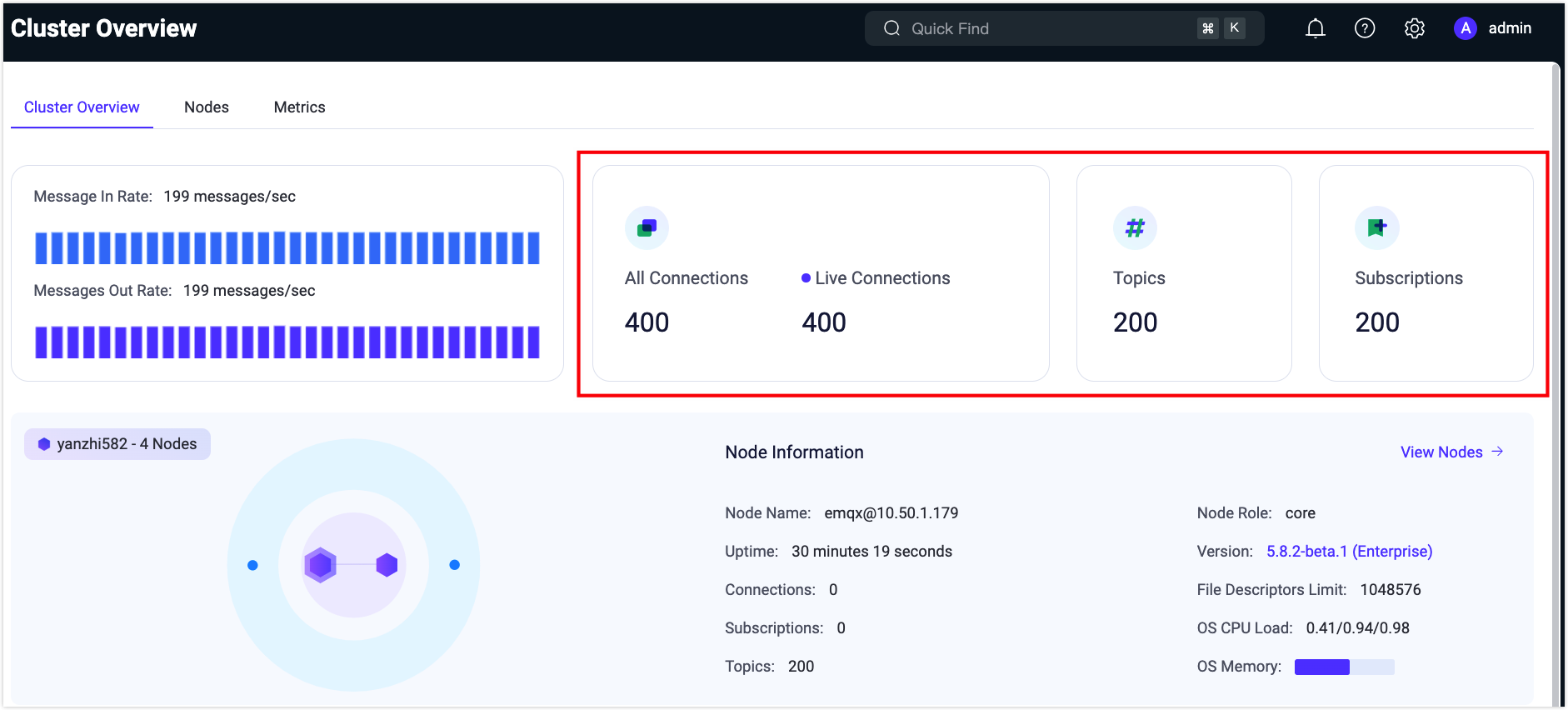This screenshot has width=1568, height=710.
Task: Click the Message In Rate bar chart
Action: coord(287,248)
